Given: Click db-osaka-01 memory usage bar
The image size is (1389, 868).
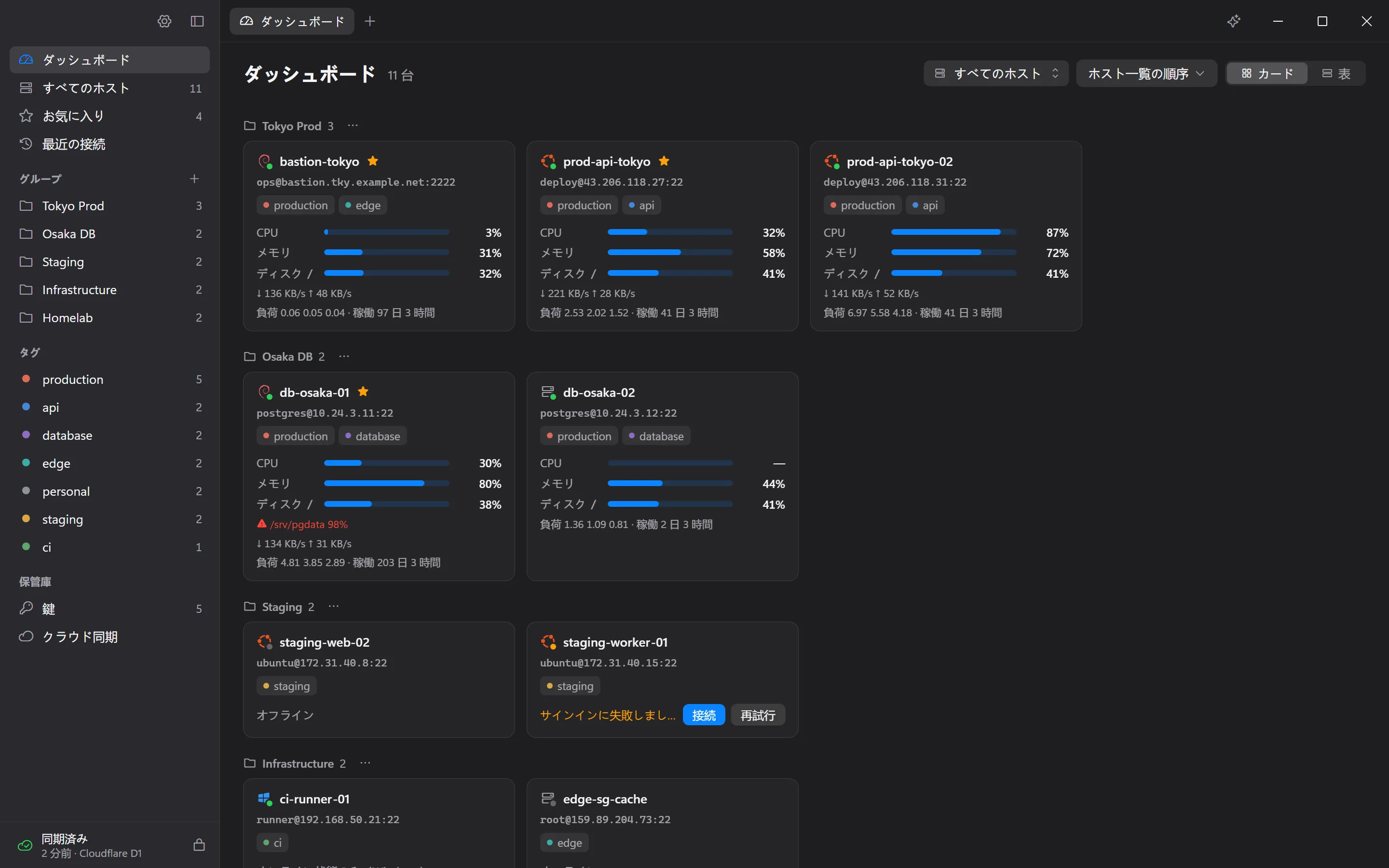Looking at the screenshot, I should click(386, 483).
